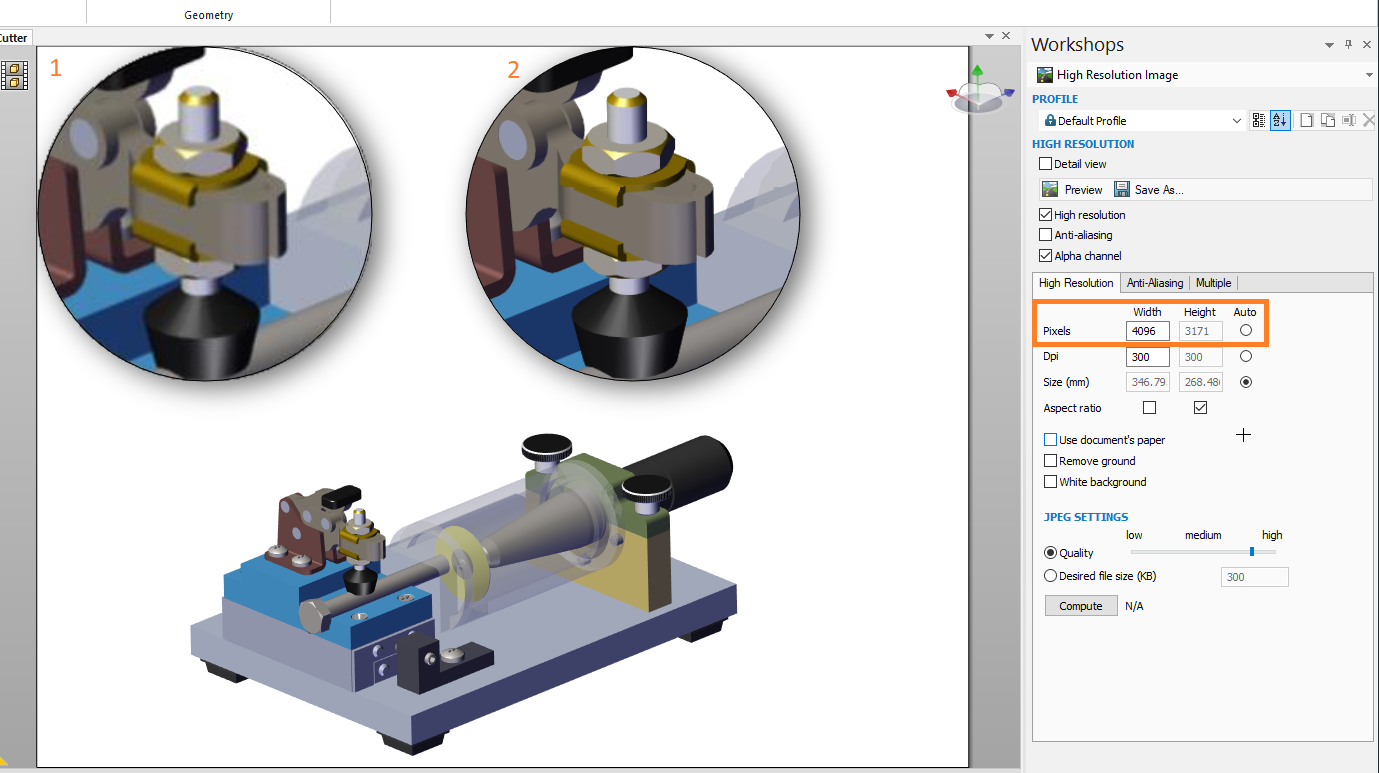Viewport: 1379px width, 773px height.
Task: Pin the Workshops panel
Action: pos(1348,45)
